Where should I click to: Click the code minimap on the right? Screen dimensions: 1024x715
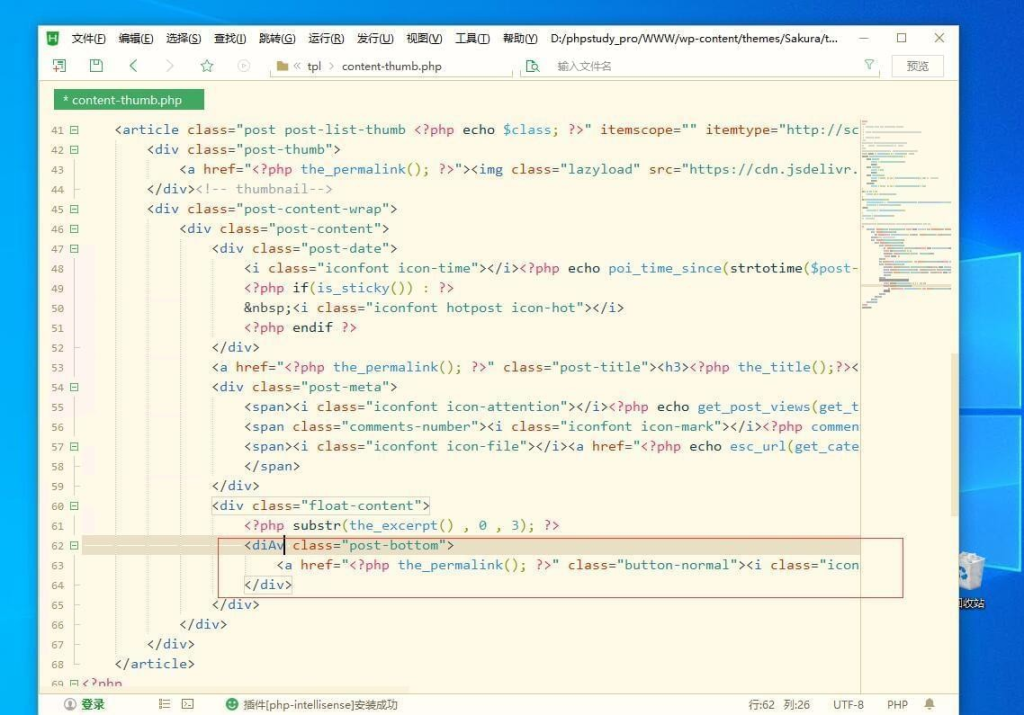pyautogui.click(x=903, y=220)
